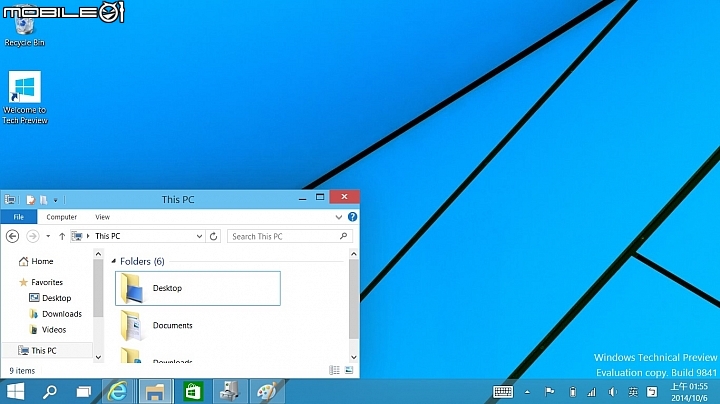Open address bar history dropdown
This screenshot has height=404, width=720.
(x=199, y=236)
